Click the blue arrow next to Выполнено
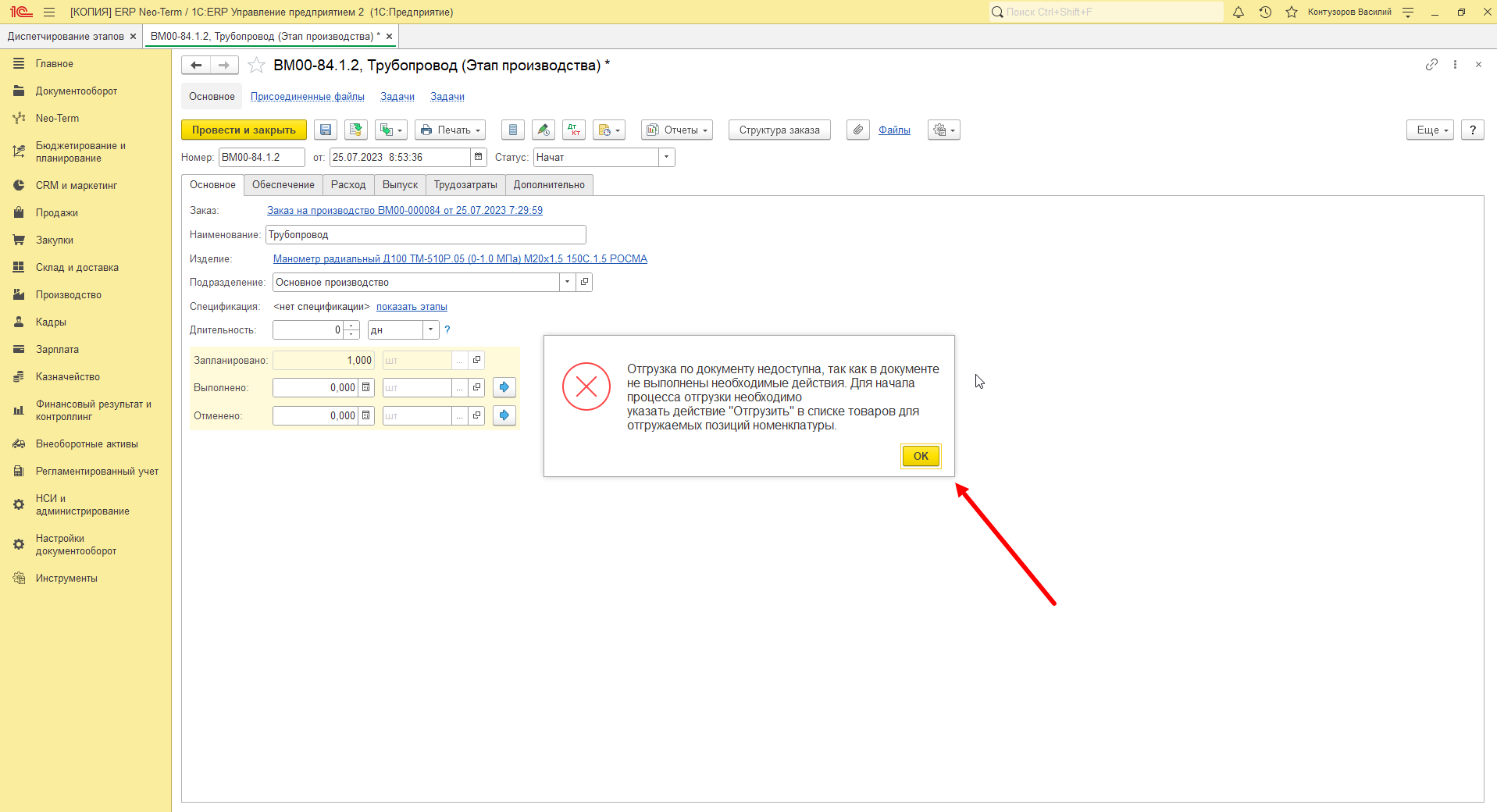1497x812 pixels. tap(504, 387)
